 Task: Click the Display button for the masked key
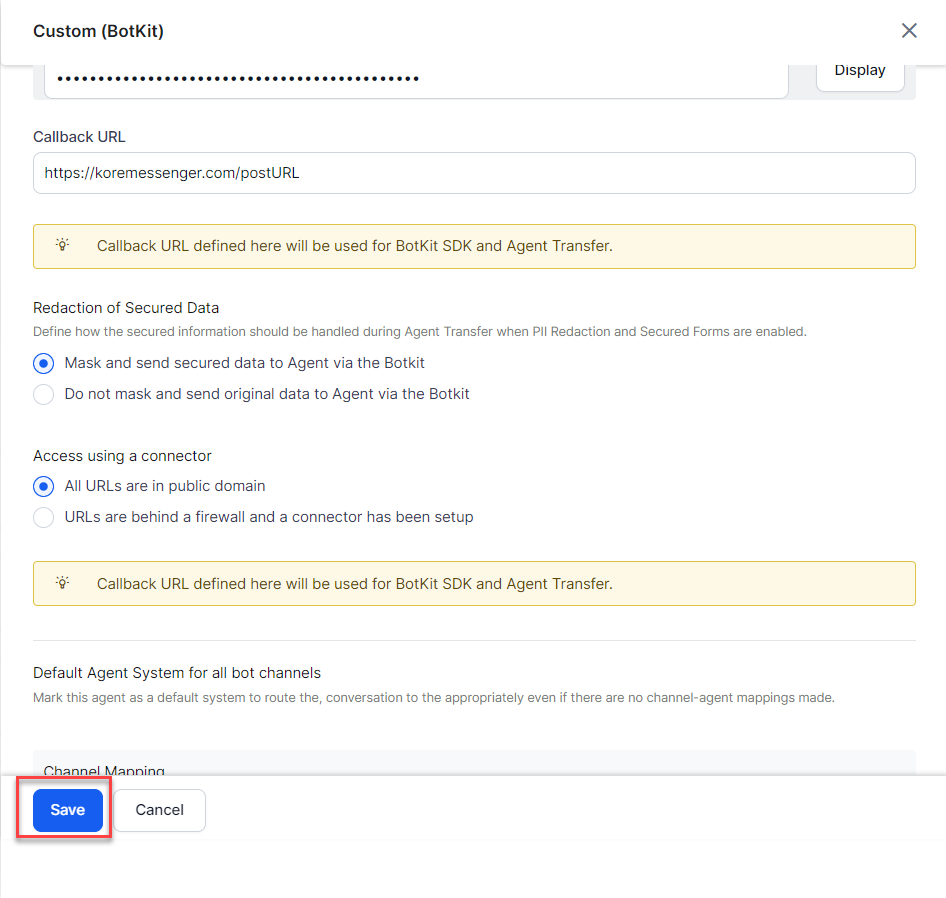point(860,71)
